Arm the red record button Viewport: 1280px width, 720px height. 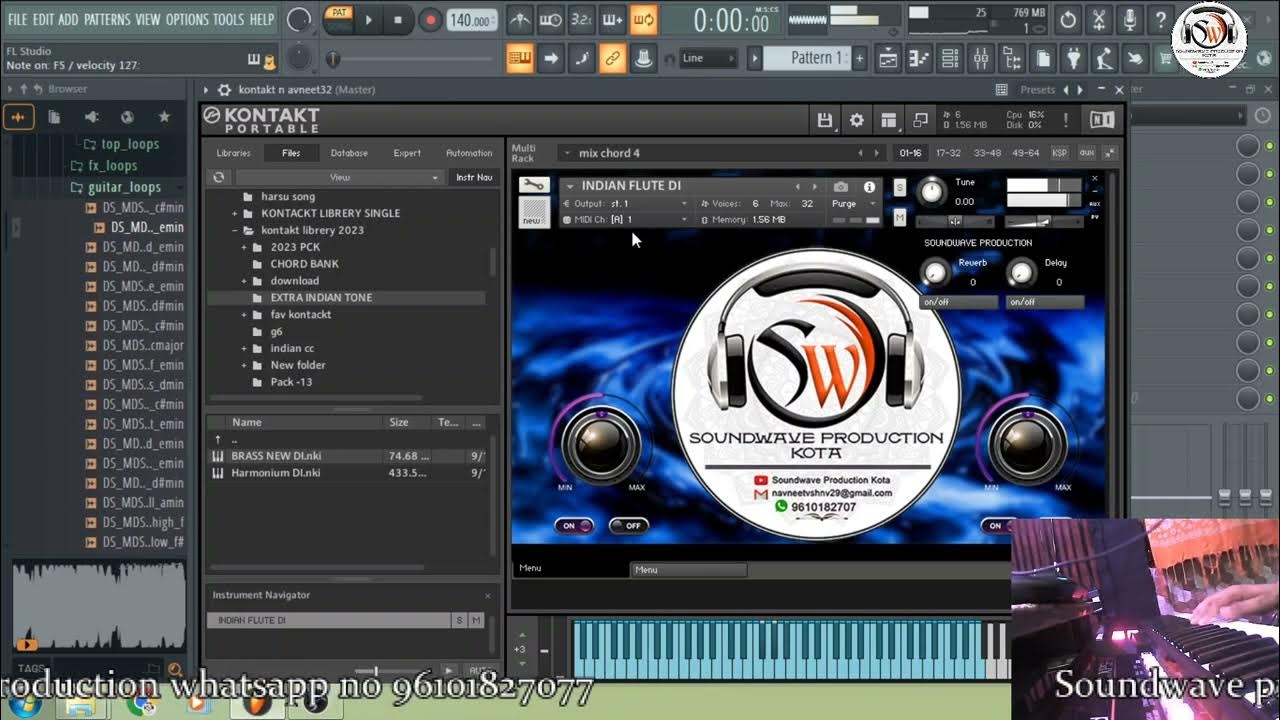tap(430, 20)
